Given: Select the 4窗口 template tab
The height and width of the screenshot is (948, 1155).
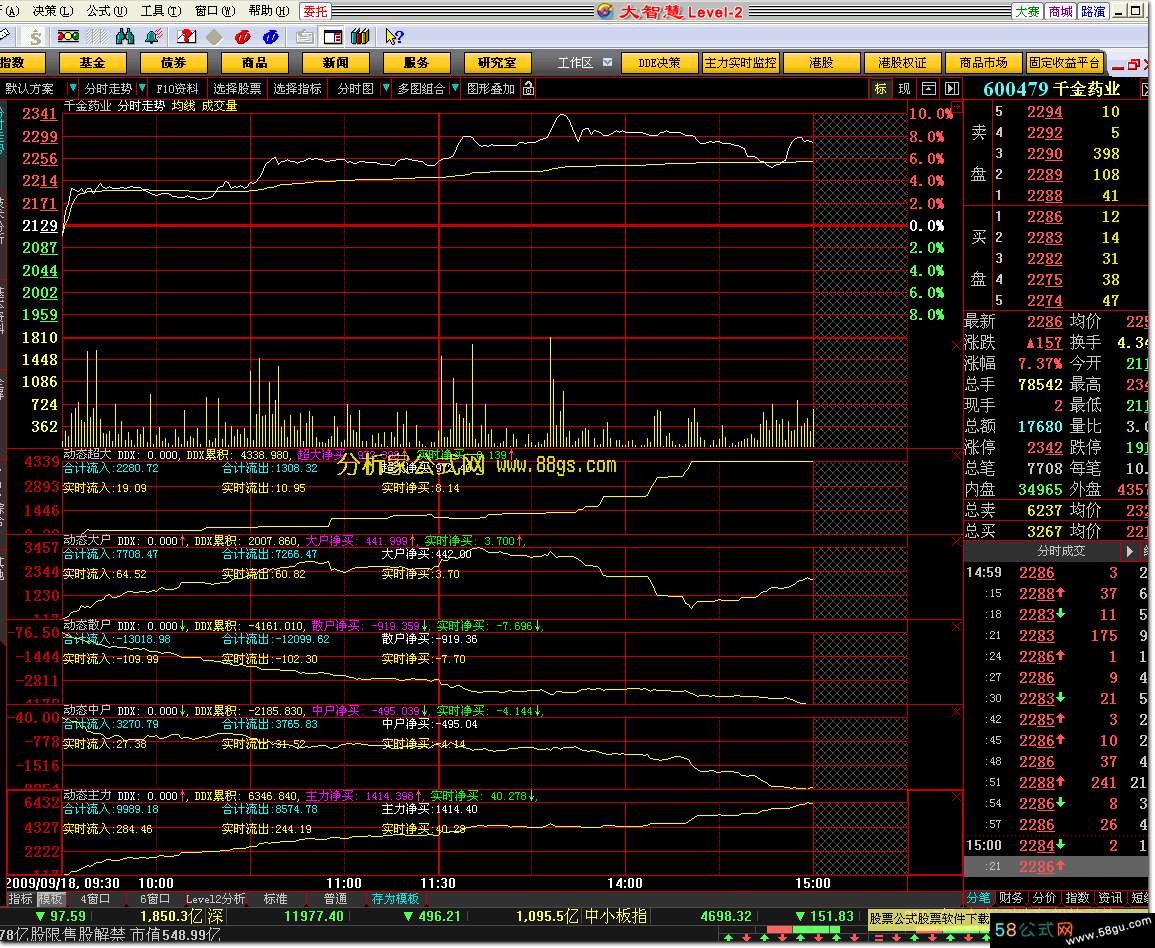Looking at the screenshot, I should (x=95, y=899).
